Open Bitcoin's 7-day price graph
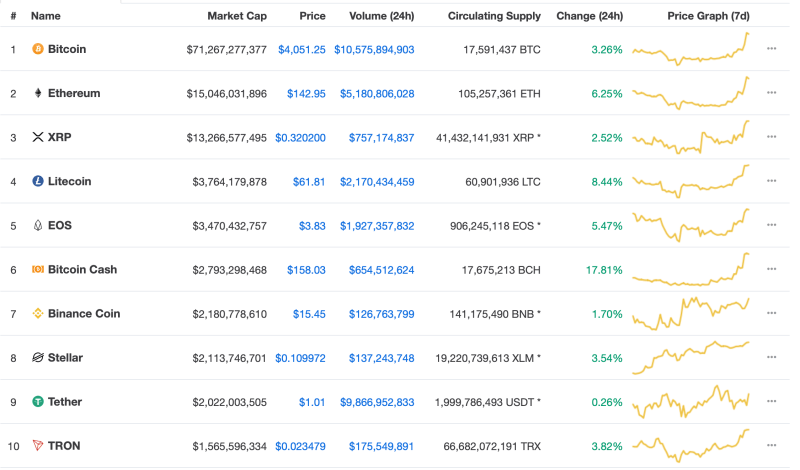 click(x=690, y=49)
